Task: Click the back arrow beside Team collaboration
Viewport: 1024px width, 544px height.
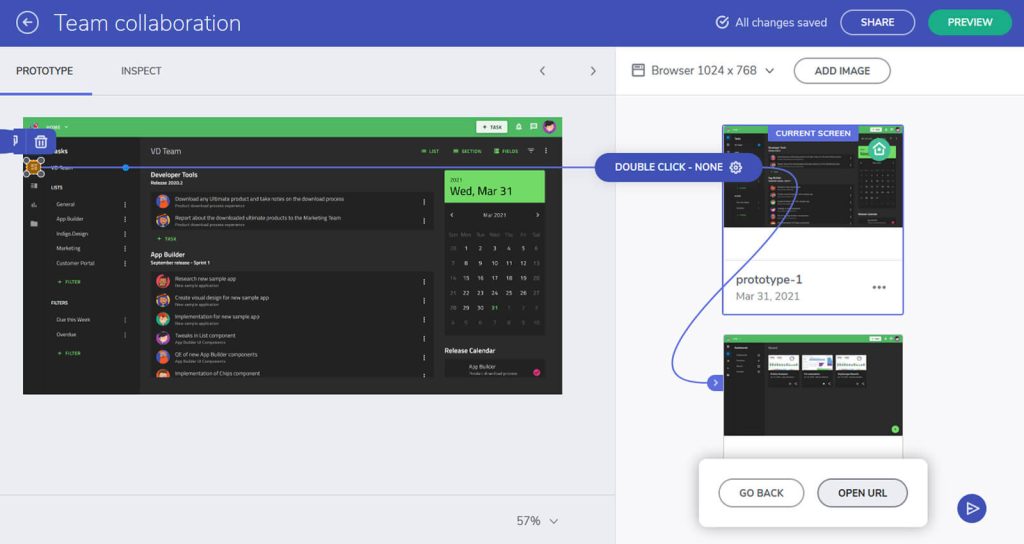Action: tap(27, 23)
